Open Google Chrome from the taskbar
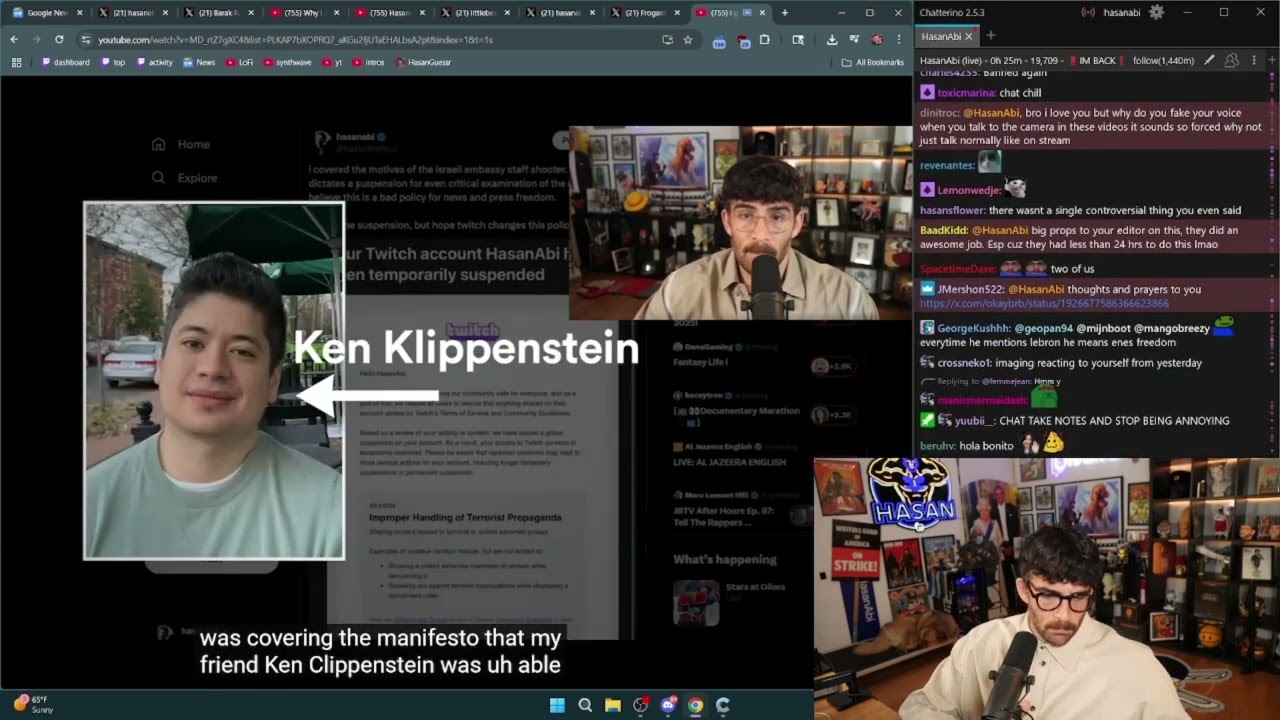The width and height of the screenshot is (1280, 720). (x=695, y=705)
